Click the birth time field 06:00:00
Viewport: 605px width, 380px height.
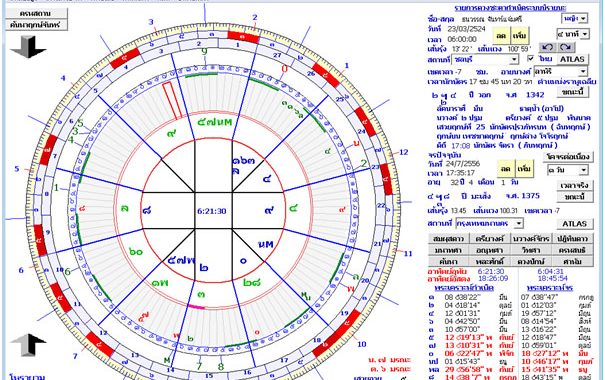coord(462,39)
